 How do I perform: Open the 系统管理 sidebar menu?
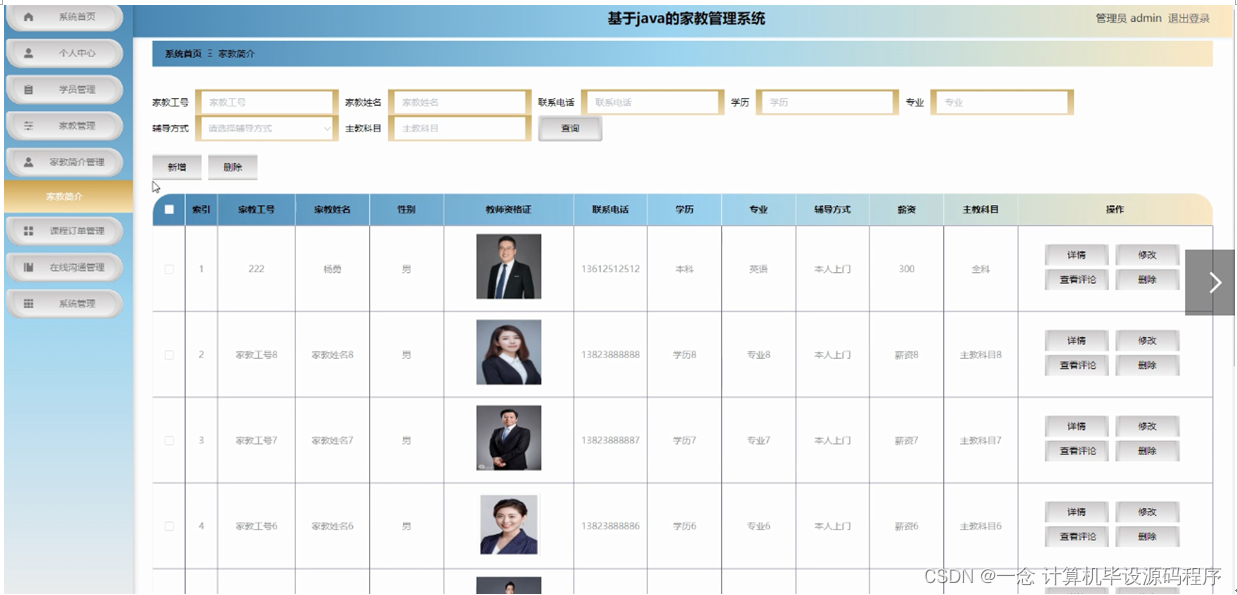[65, 303]
